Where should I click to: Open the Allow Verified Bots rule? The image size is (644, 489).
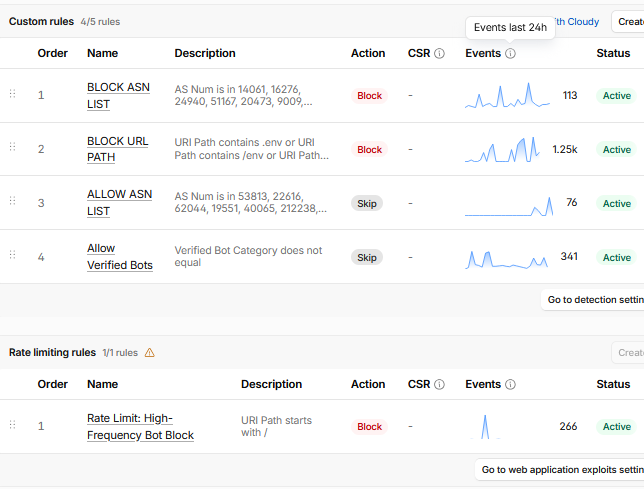pos(120,257)
